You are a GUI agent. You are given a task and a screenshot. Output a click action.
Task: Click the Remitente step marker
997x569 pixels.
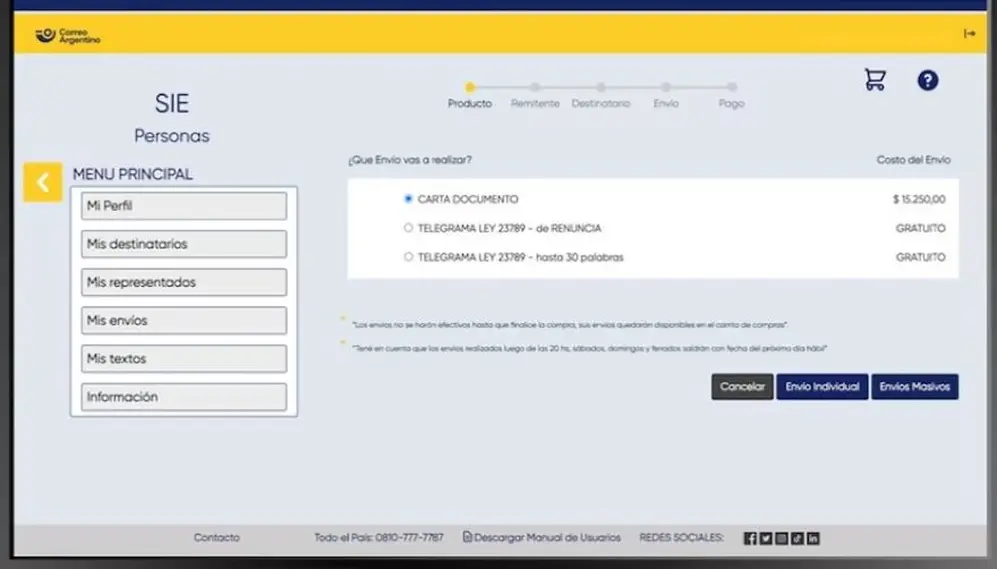coord(535,87)
